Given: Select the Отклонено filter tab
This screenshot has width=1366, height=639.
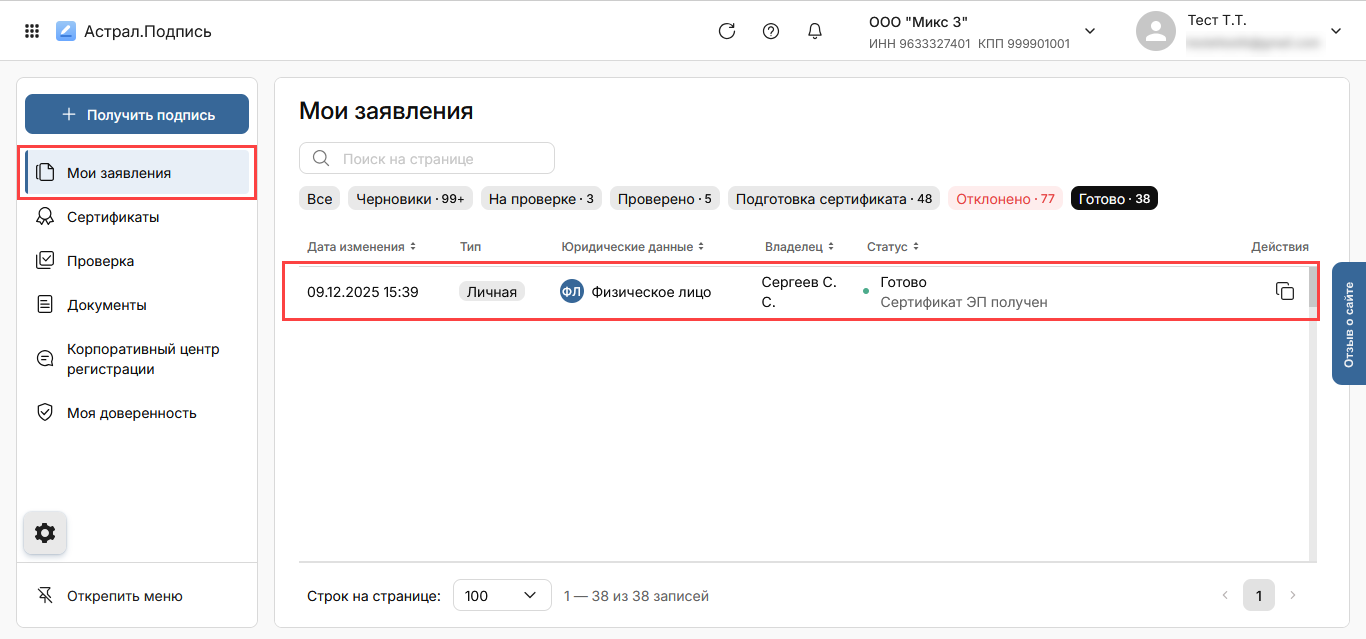Looking at the screenshot, I should pos(1005,199).
